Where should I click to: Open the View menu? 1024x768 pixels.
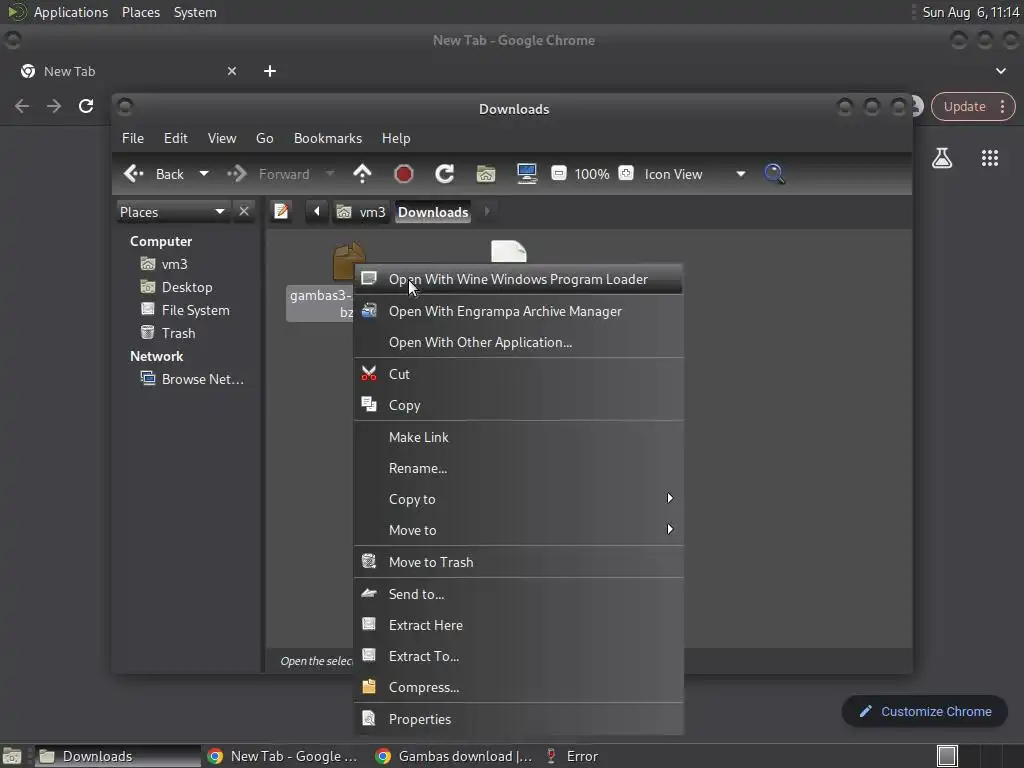pyautogui.click(x=222, y=138)
